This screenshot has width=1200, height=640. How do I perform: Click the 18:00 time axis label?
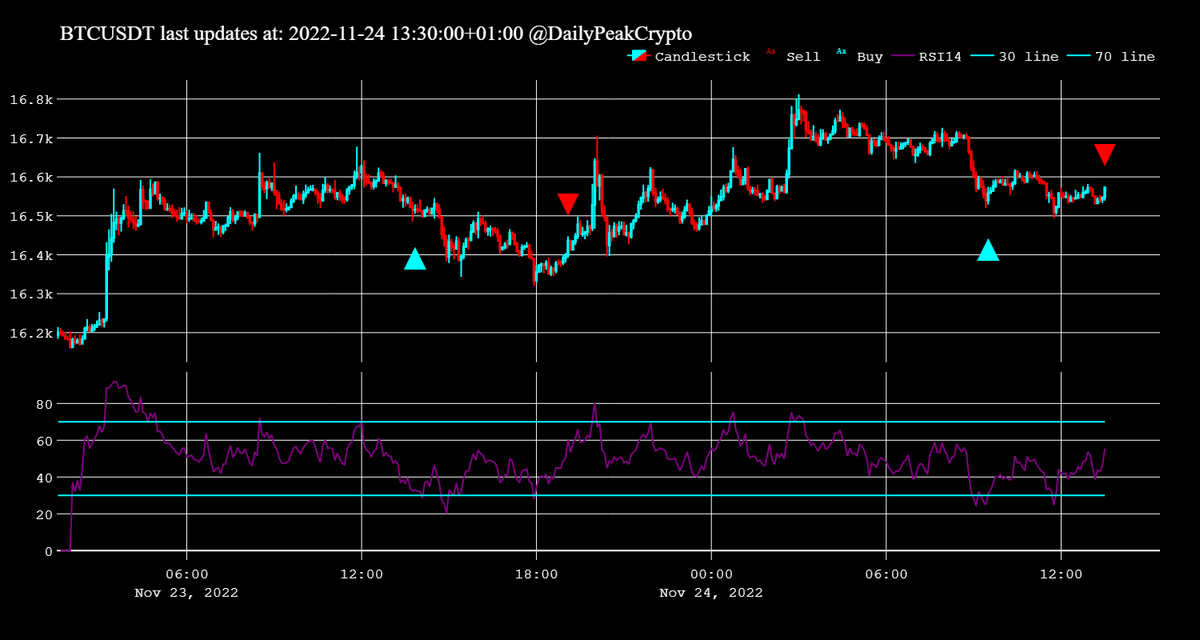(x=536, y=574)
